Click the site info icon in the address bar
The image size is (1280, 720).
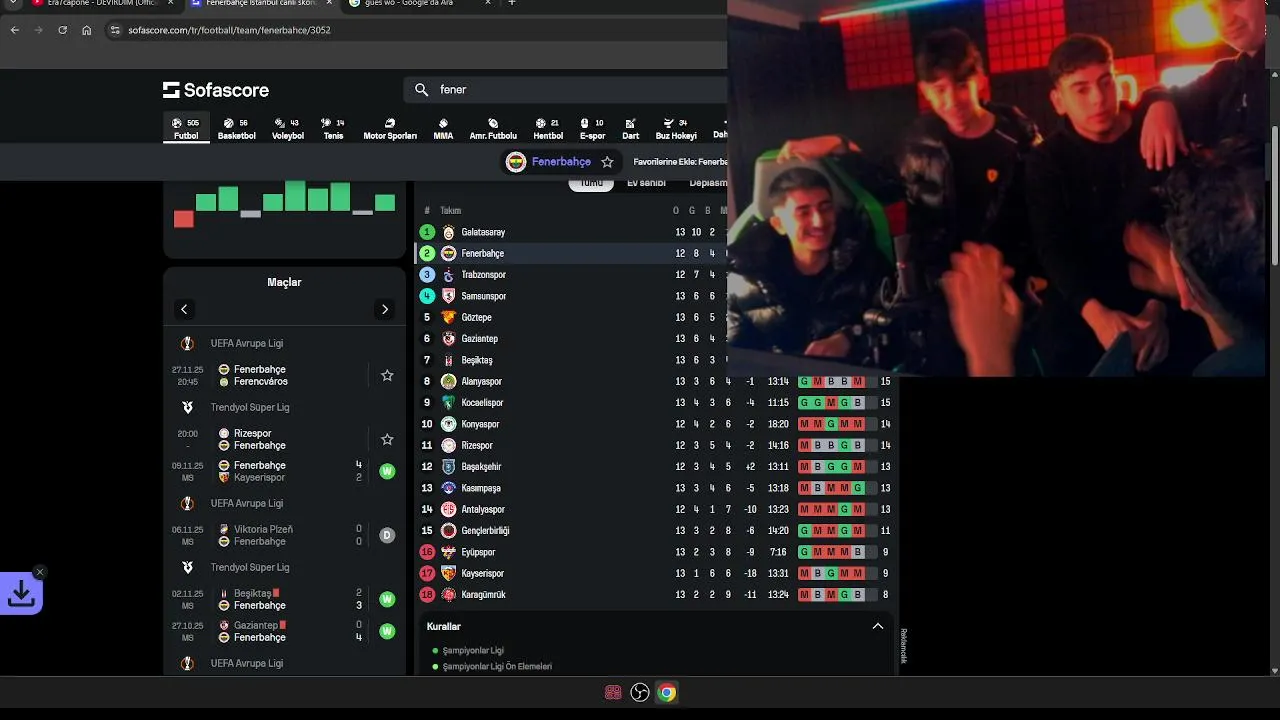tap(117, 30)
